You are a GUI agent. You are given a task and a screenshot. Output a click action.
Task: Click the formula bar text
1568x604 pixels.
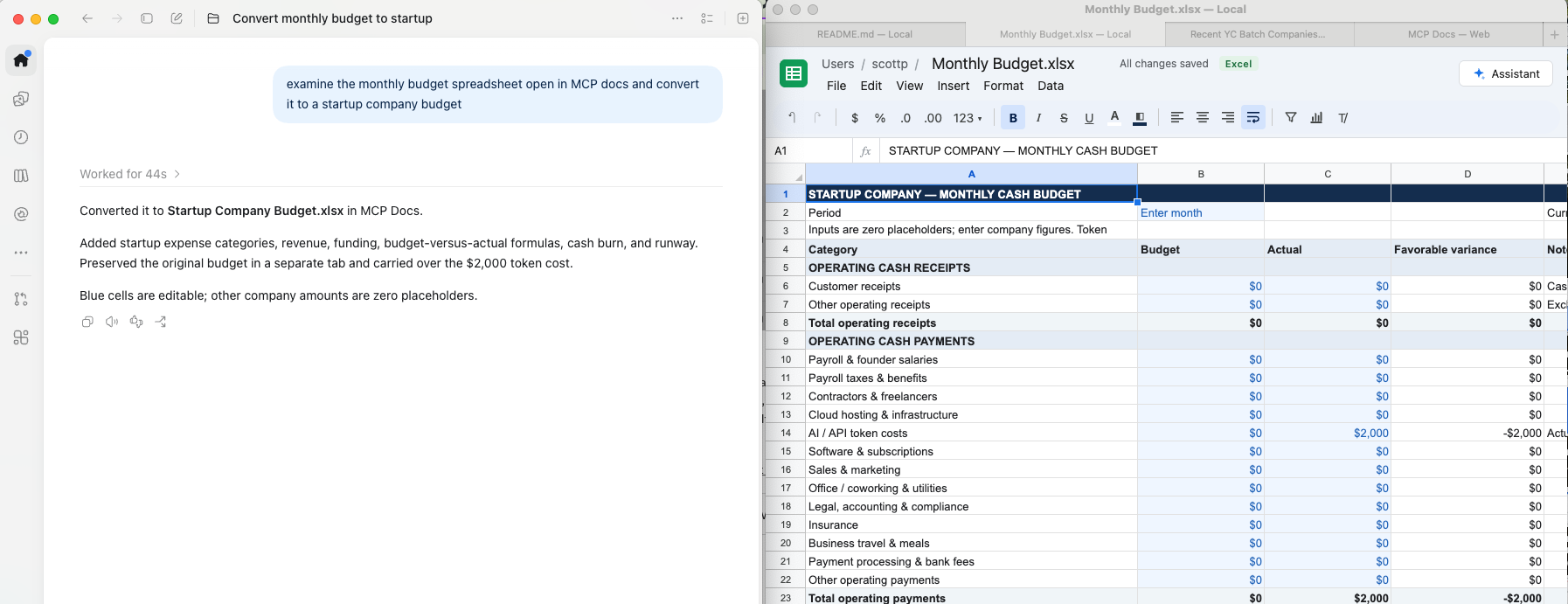(1022, 151)
